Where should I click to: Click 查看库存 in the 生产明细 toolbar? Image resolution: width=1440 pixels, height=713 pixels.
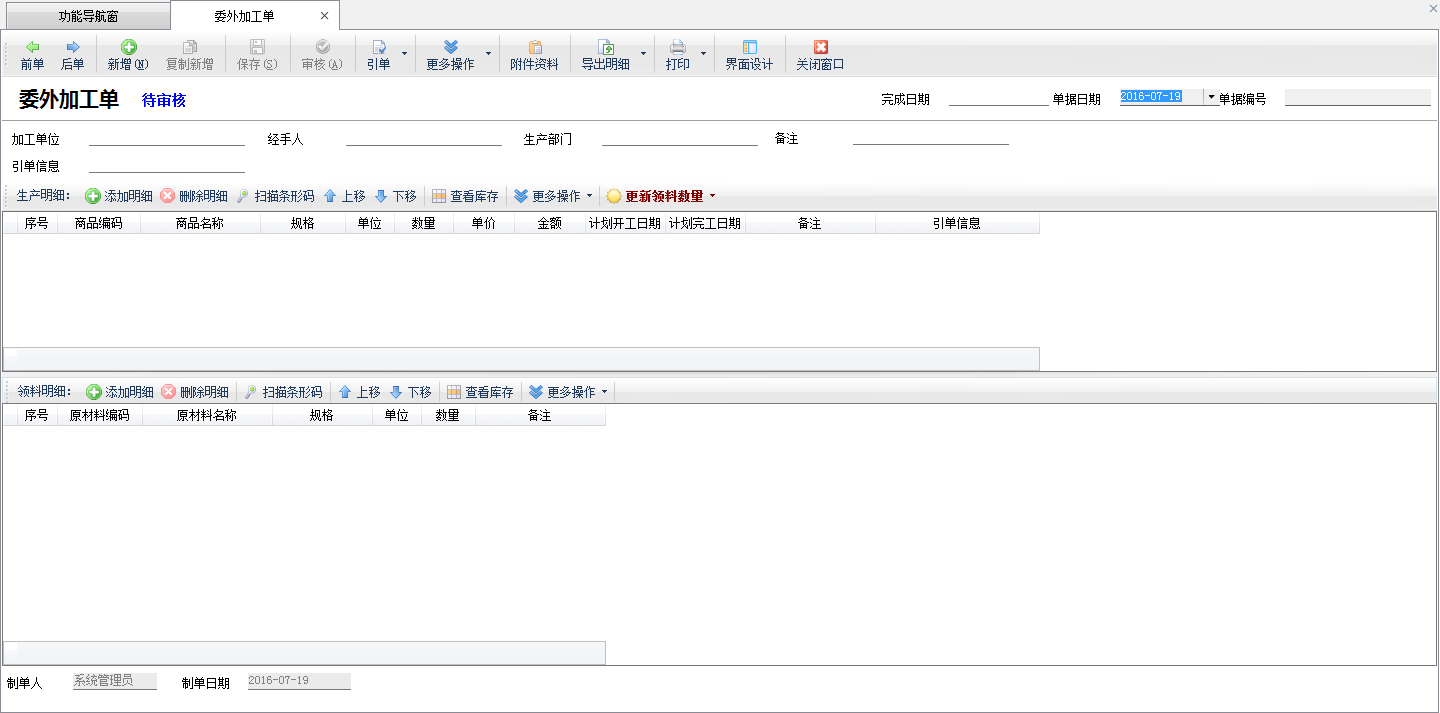click(x=465, y=196)
